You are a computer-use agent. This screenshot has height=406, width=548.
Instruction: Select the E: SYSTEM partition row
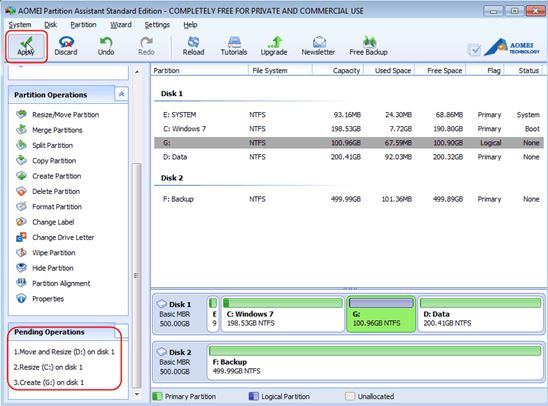(x=349, y=115)
